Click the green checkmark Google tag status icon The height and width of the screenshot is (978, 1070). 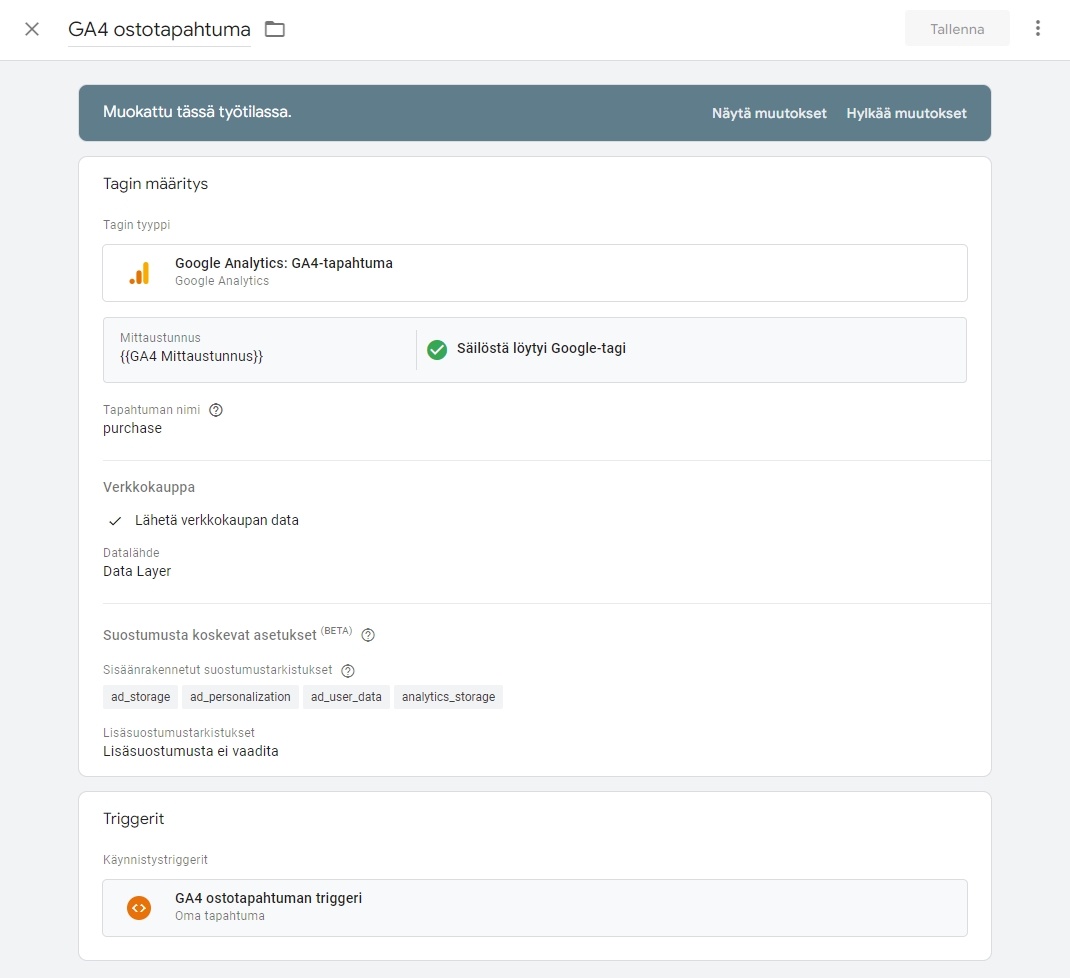(x=437, y=349)
